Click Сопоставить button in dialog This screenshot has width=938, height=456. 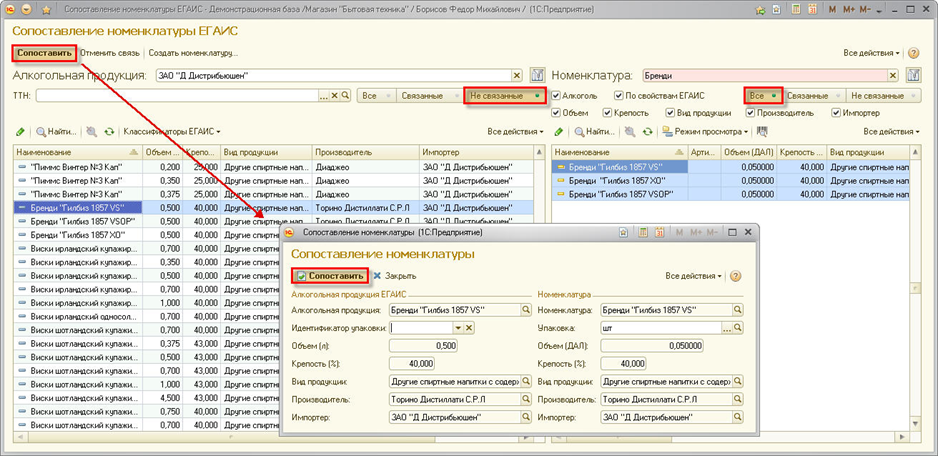[x=330, y=276]
